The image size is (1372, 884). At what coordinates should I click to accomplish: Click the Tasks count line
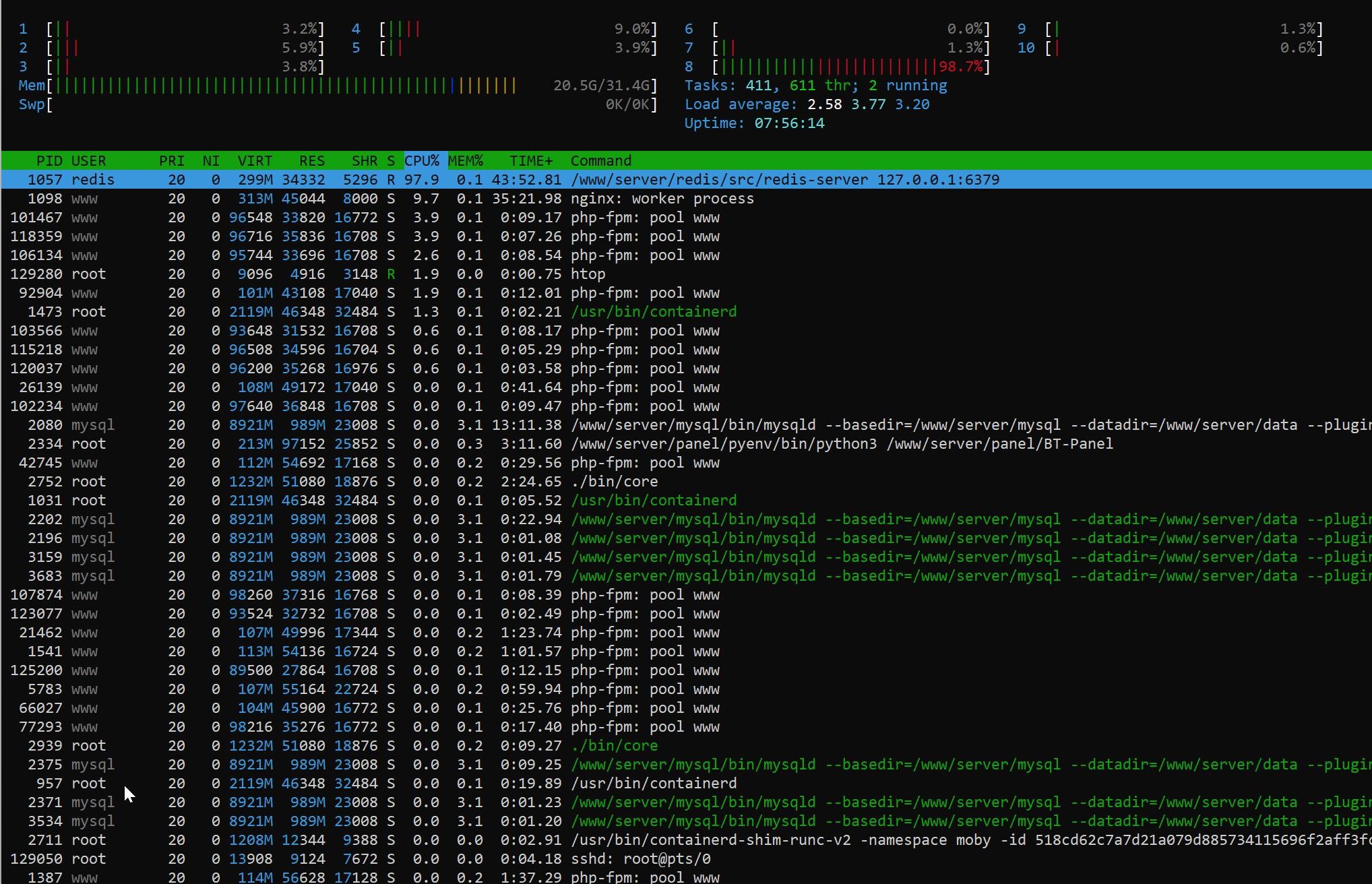pyautogui.click(x=815, y=85)
